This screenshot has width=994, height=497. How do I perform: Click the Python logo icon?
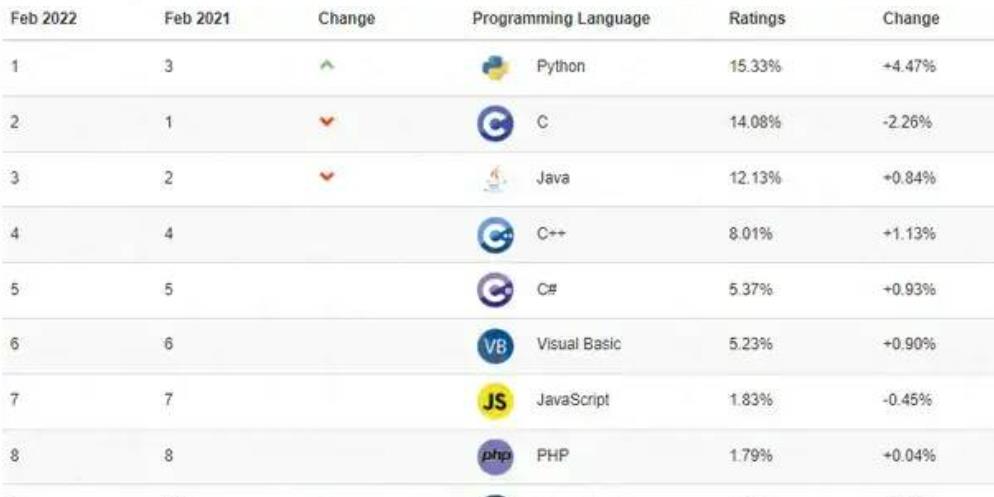click(x=495, y=68)
